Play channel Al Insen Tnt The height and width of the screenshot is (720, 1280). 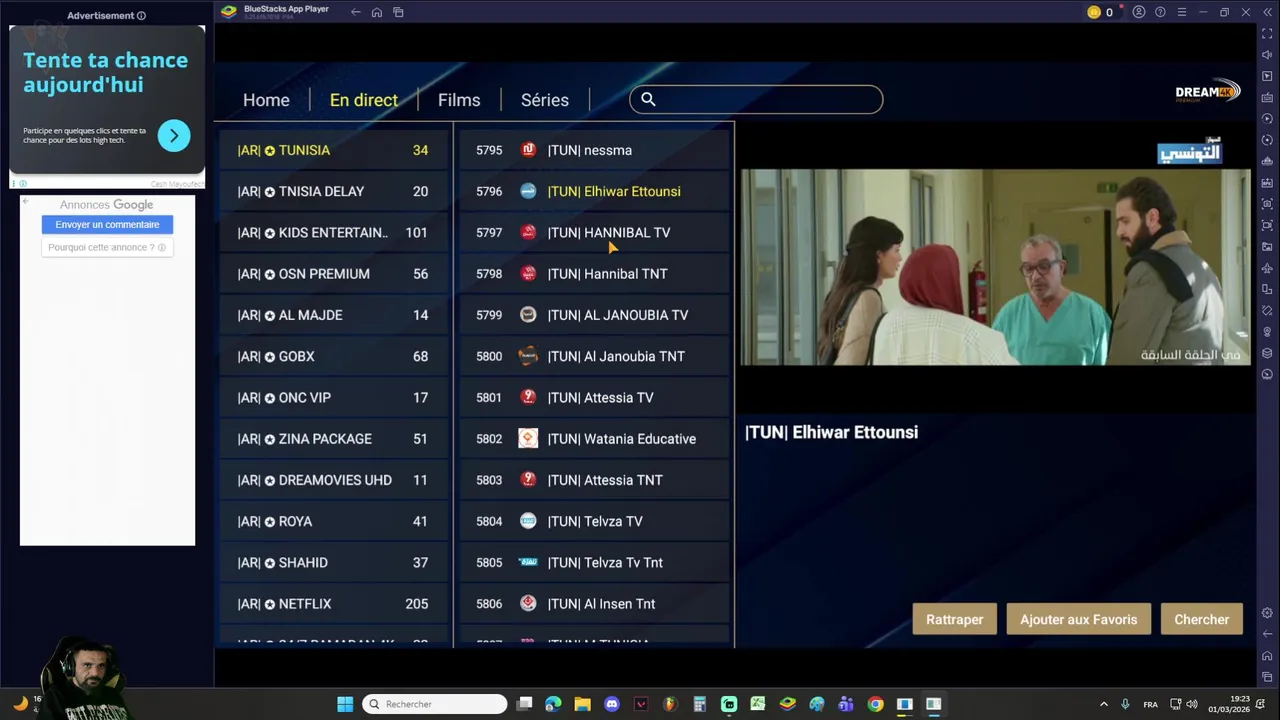click(x=595, y=604)
